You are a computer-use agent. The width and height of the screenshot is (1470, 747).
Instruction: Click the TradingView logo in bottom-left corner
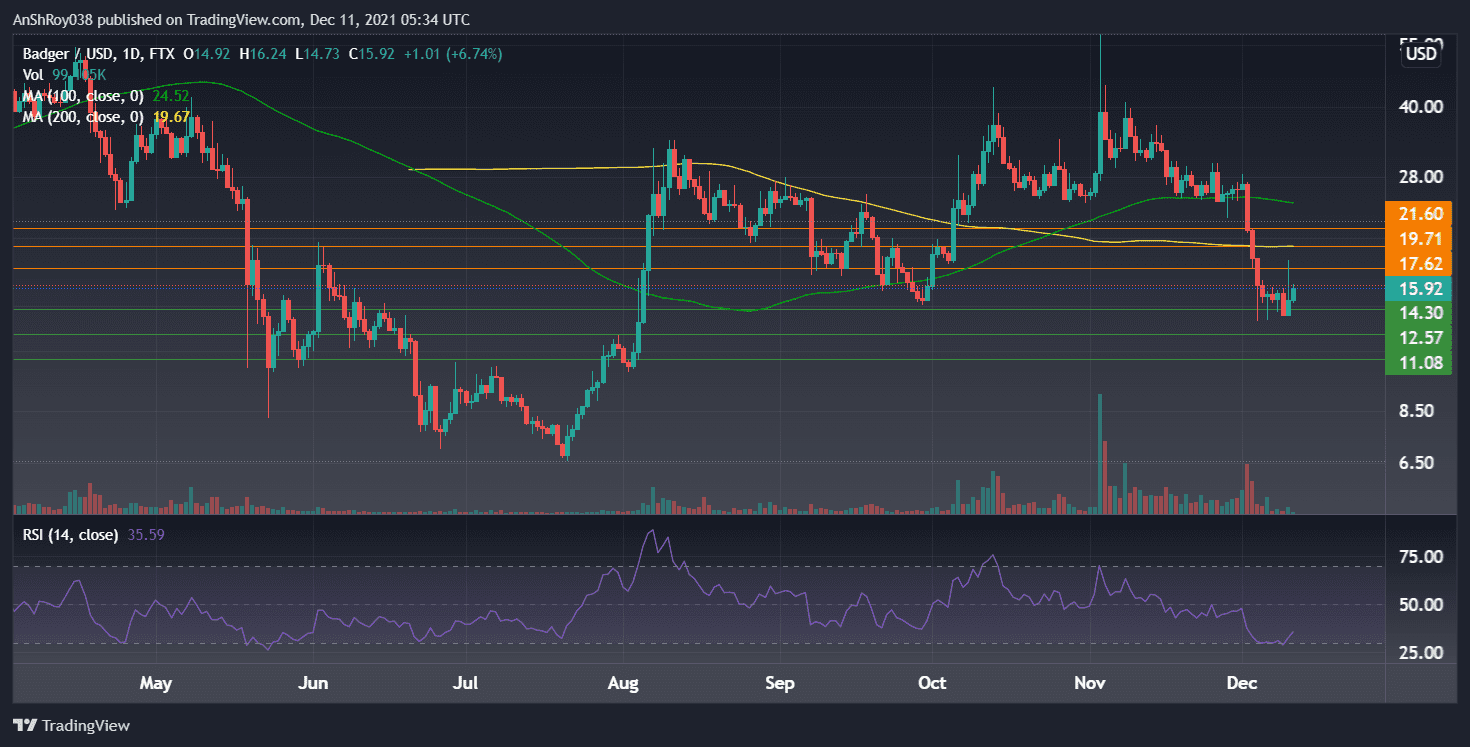tap(70, 725)
